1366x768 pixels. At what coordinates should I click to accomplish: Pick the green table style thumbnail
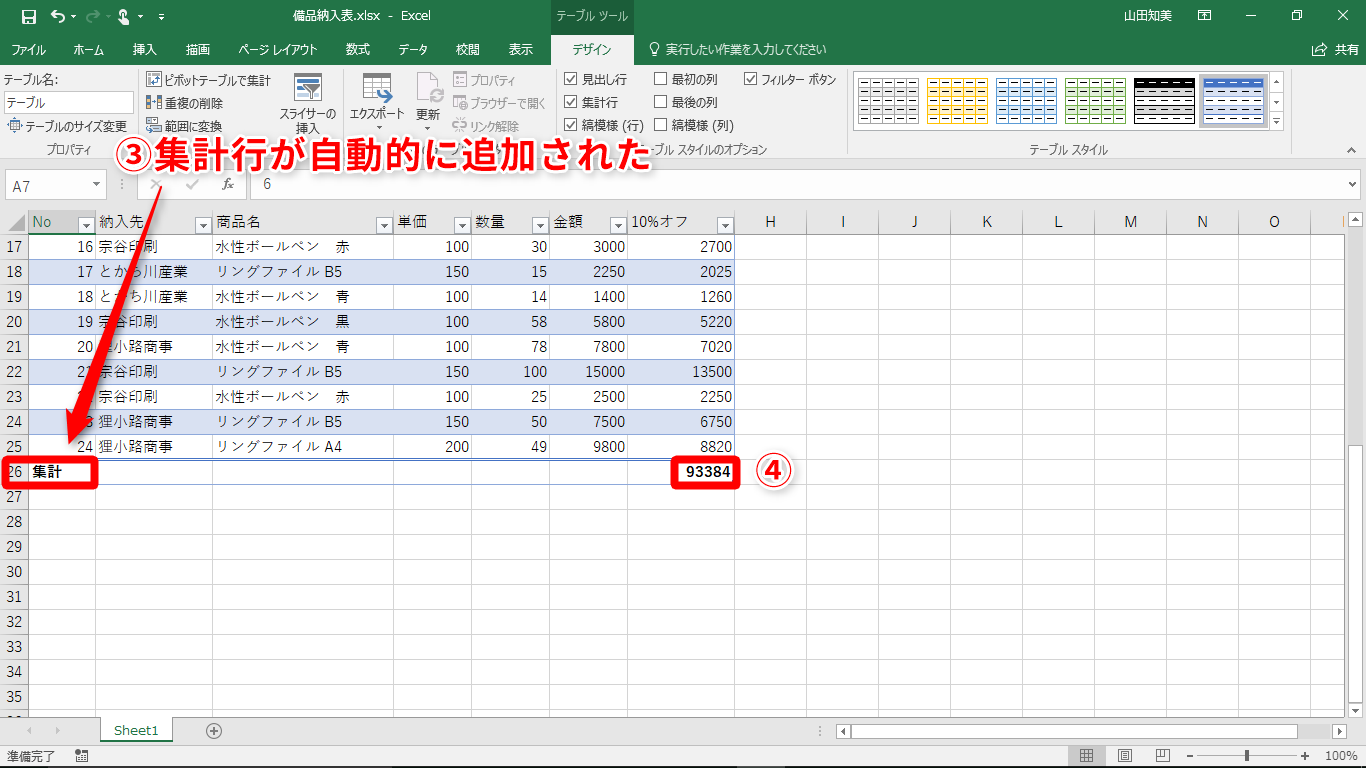(1095, 101)
